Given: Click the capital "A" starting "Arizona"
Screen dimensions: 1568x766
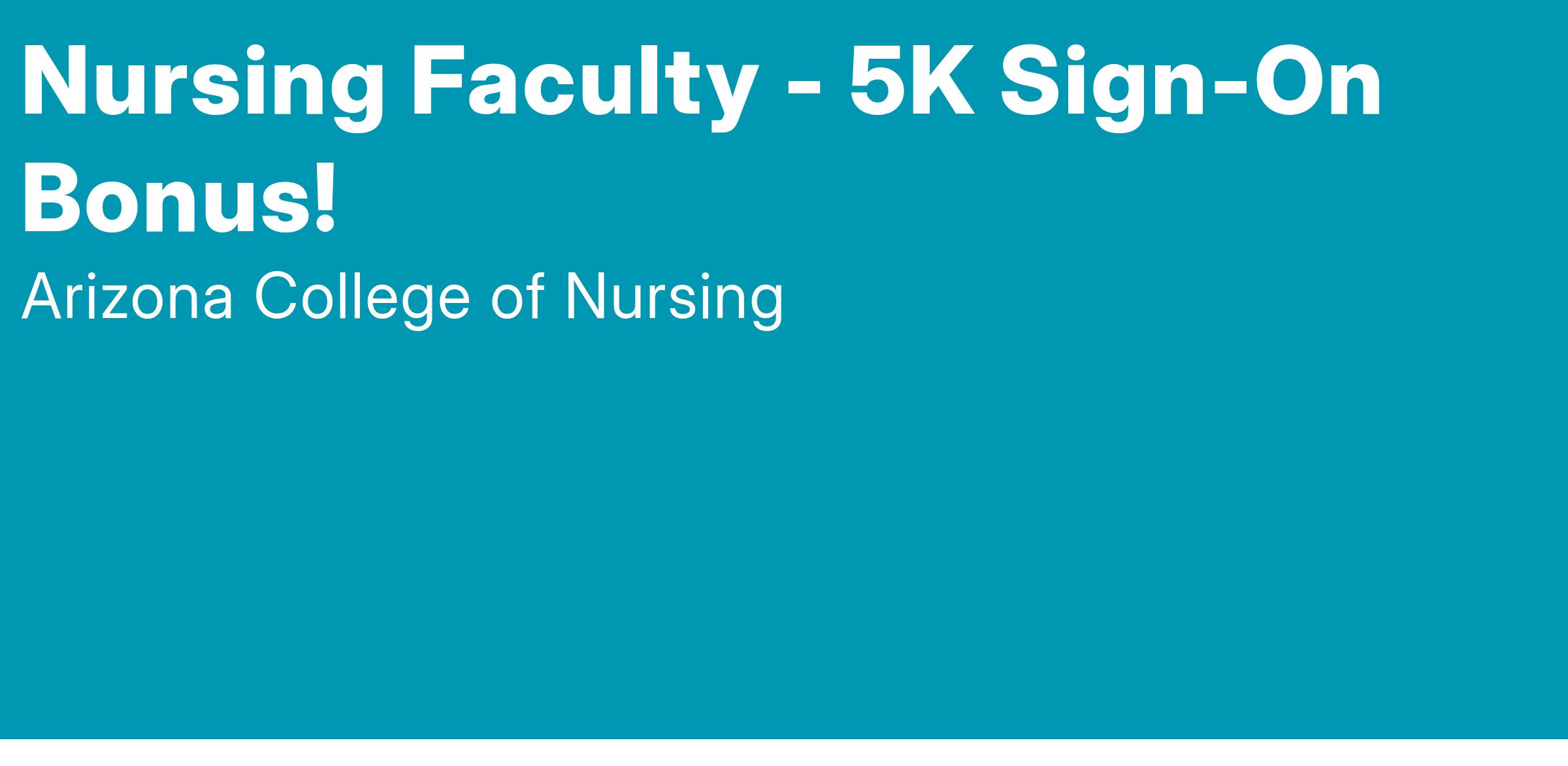Looking at the screenshot, I should point(38,298).
